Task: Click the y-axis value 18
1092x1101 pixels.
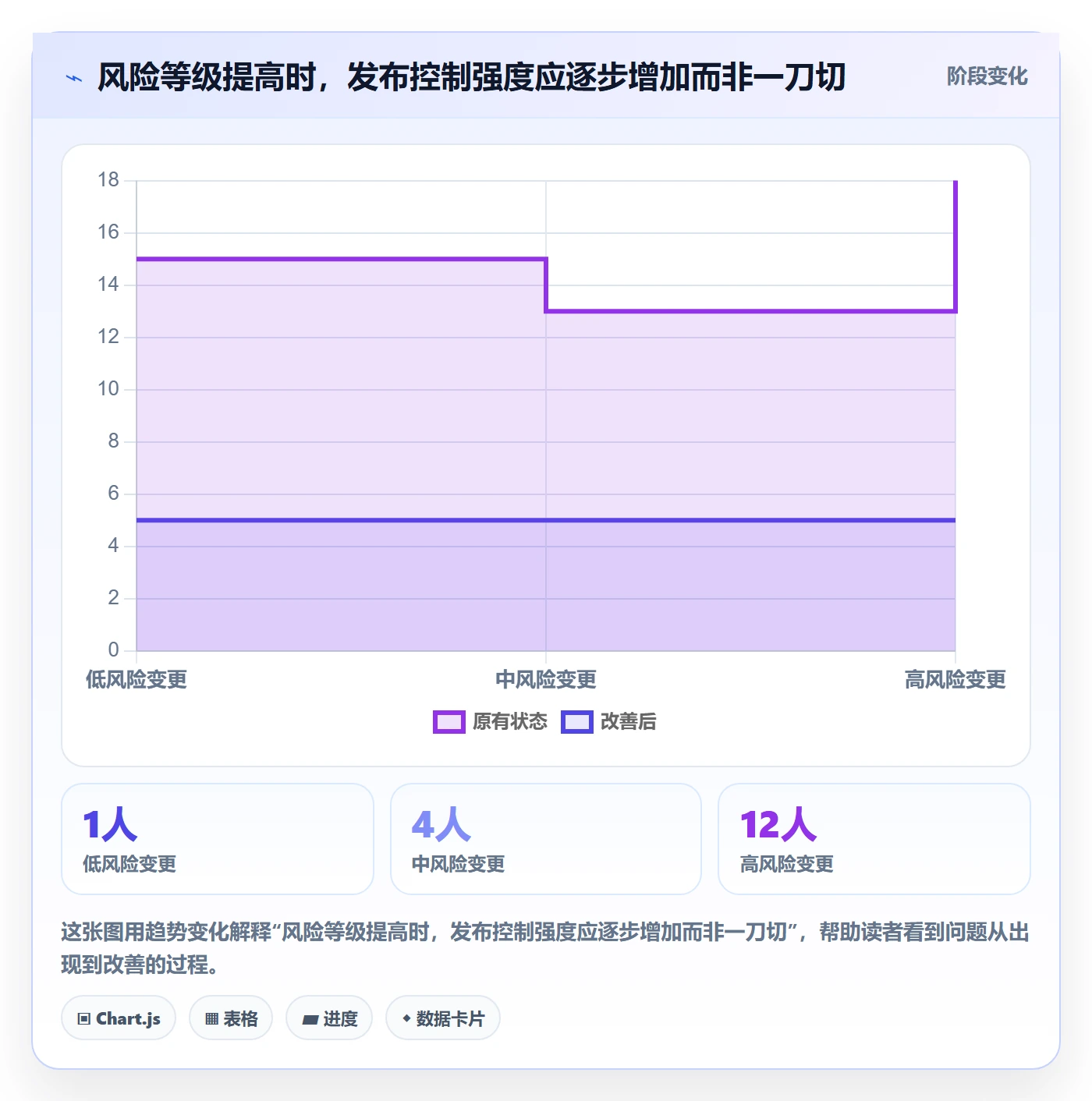Action: [108, 180]
